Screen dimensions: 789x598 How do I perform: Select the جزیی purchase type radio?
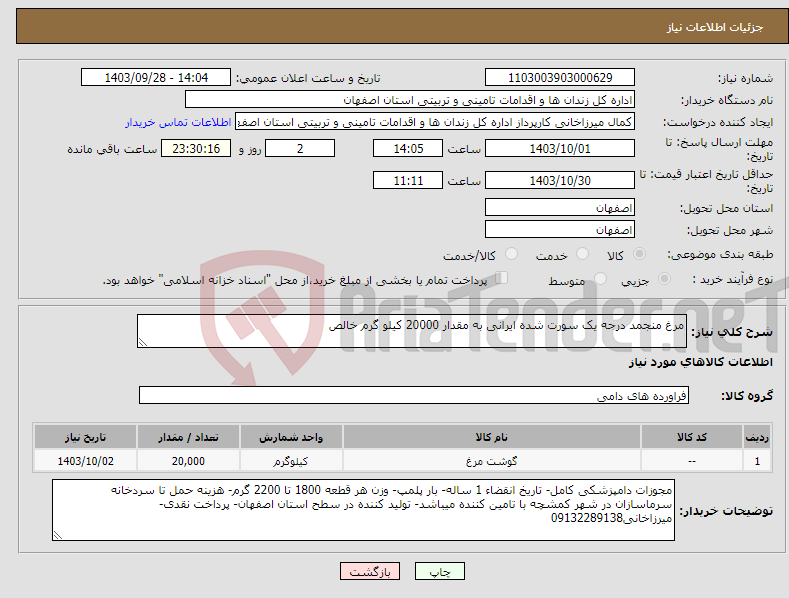pyautogui.click(x=664, y=278)
